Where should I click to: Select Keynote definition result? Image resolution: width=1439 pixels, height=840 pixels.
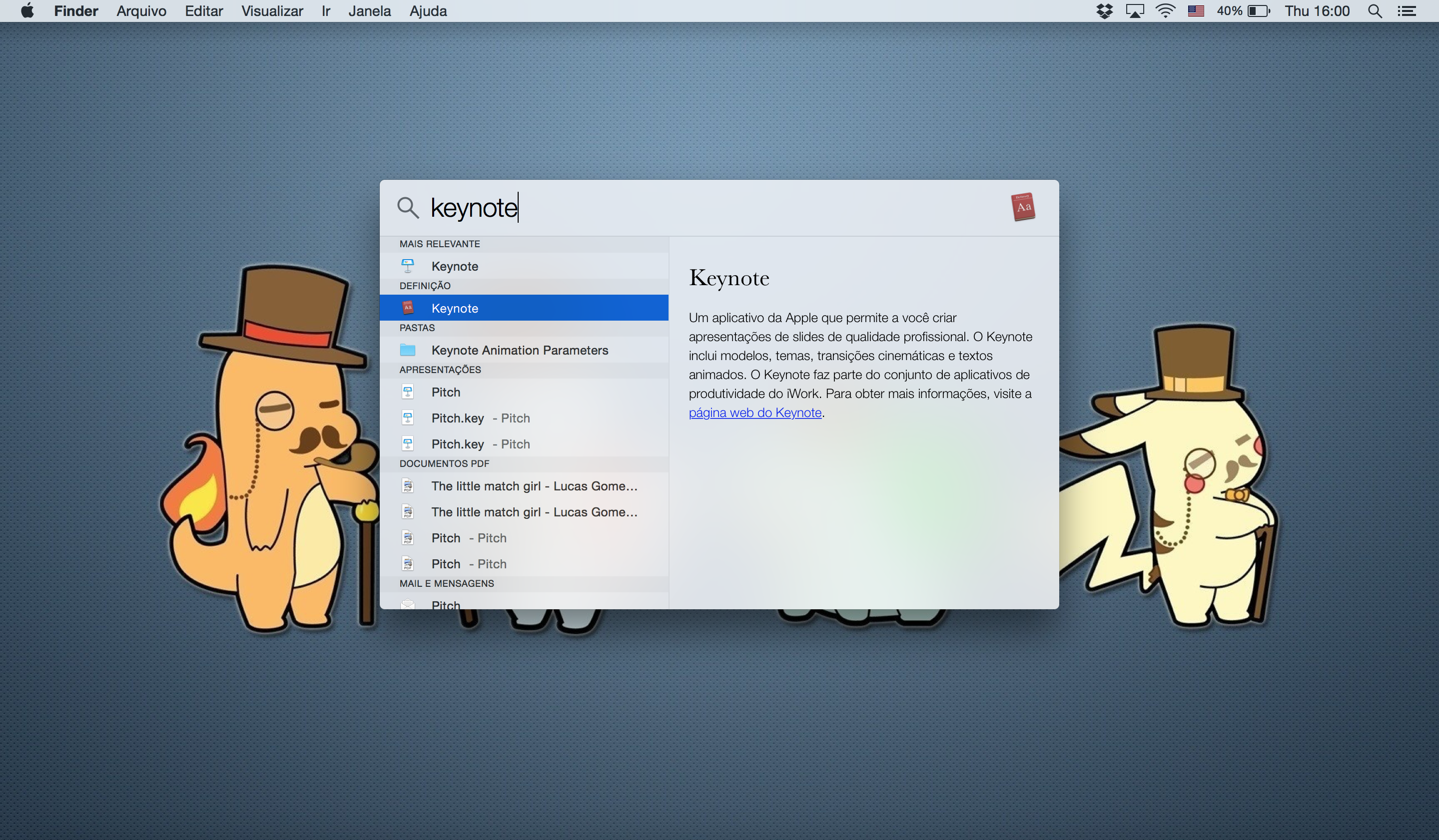point(524,308)
